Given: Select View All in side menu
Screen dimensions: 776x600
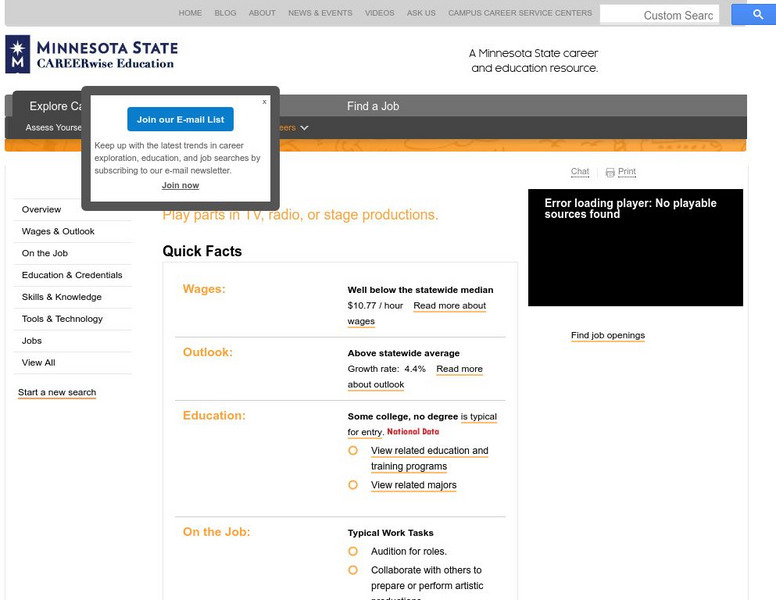Looking at the screenshot, I should tap(39, 362).
